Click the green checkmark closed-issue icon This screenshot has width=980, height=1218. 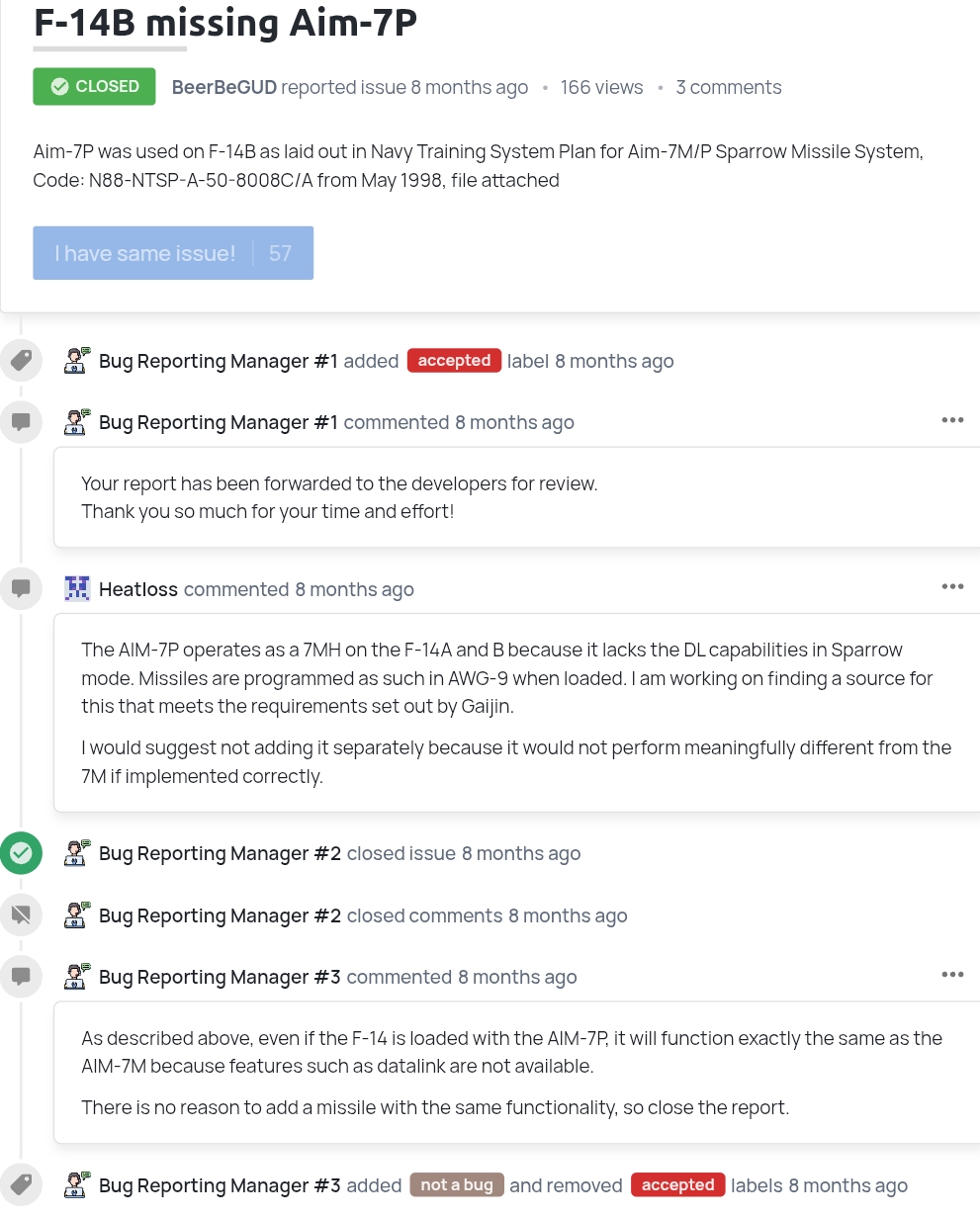21,853
